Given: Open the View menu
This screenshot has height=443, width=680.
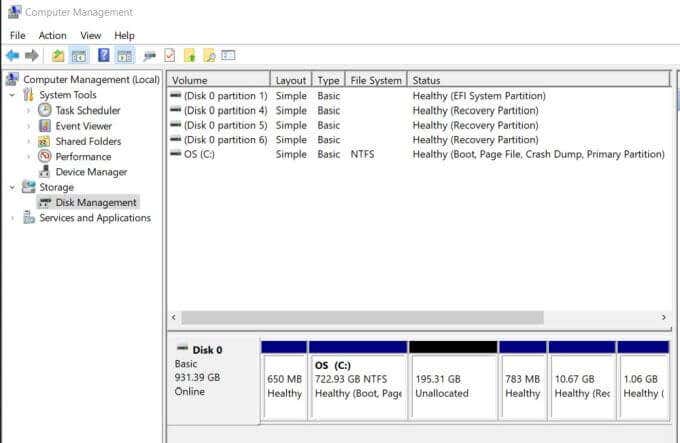Looking at the screenshot, I should coord(91,36).
